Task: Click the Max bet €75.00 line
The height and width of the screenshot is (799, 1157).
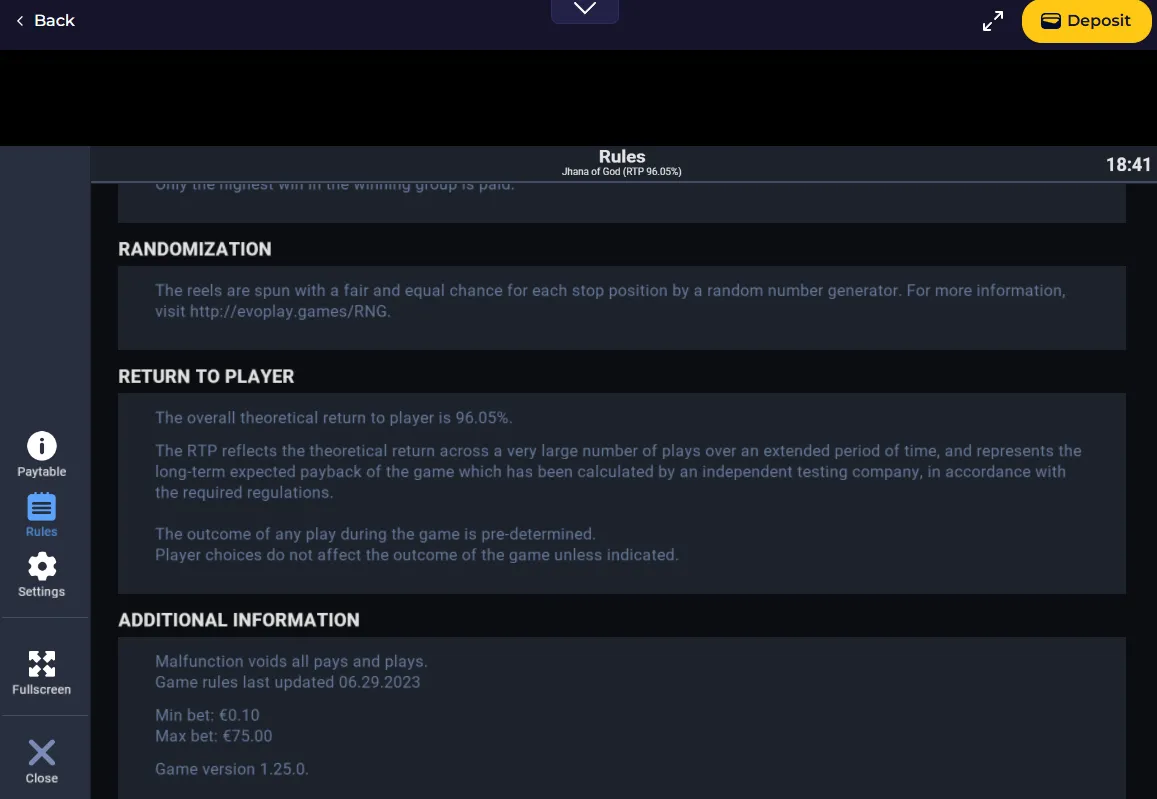Action: coord(213,736)
